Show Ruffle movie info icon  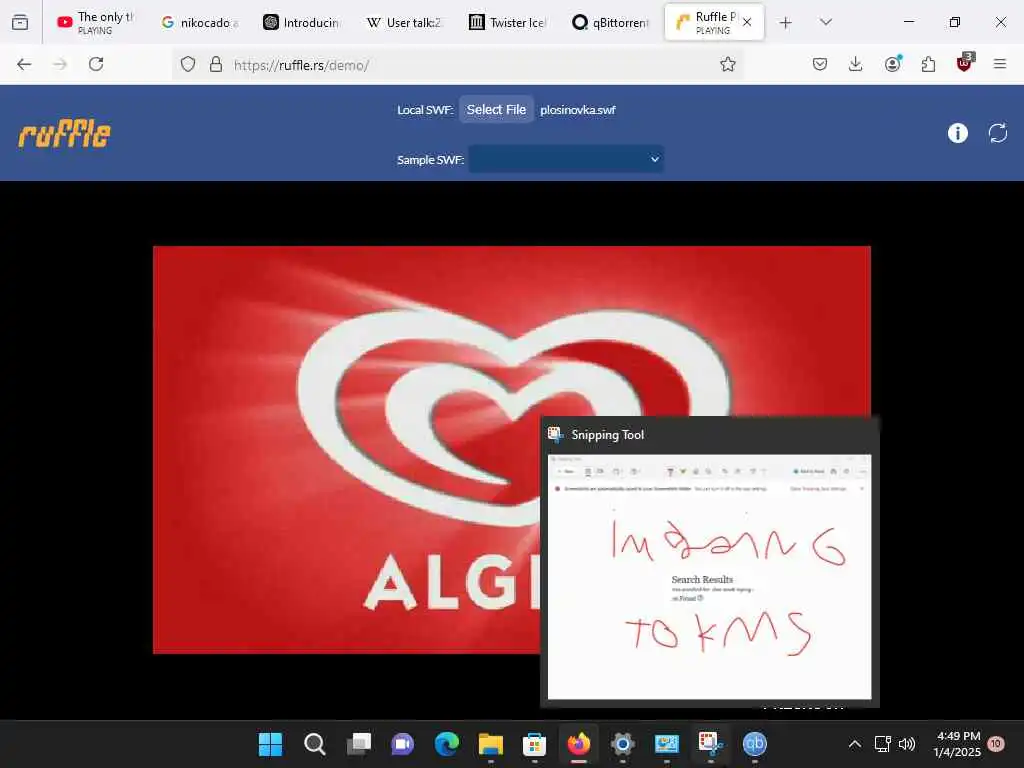(x=957, y=133)
